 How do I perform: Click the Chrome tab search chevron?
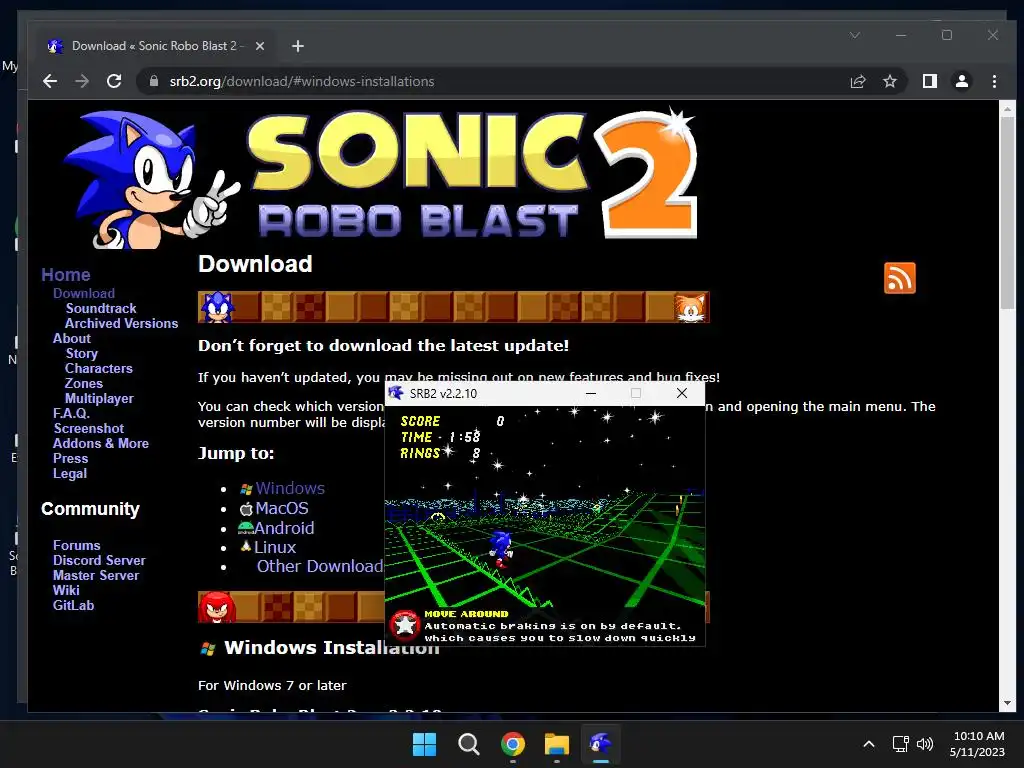pyautogui.click(x=855, y=35)
